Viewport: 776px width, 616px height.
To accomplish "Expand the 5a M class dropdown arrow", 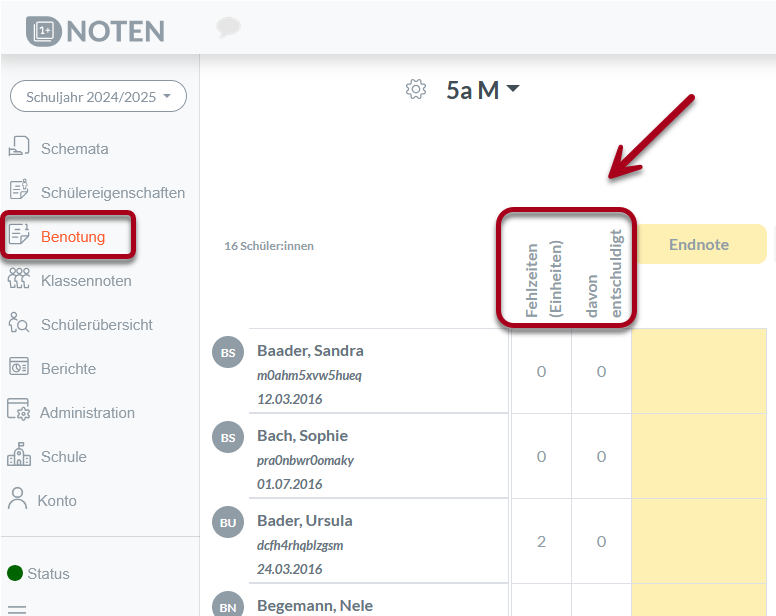I will tap(513, 89).
